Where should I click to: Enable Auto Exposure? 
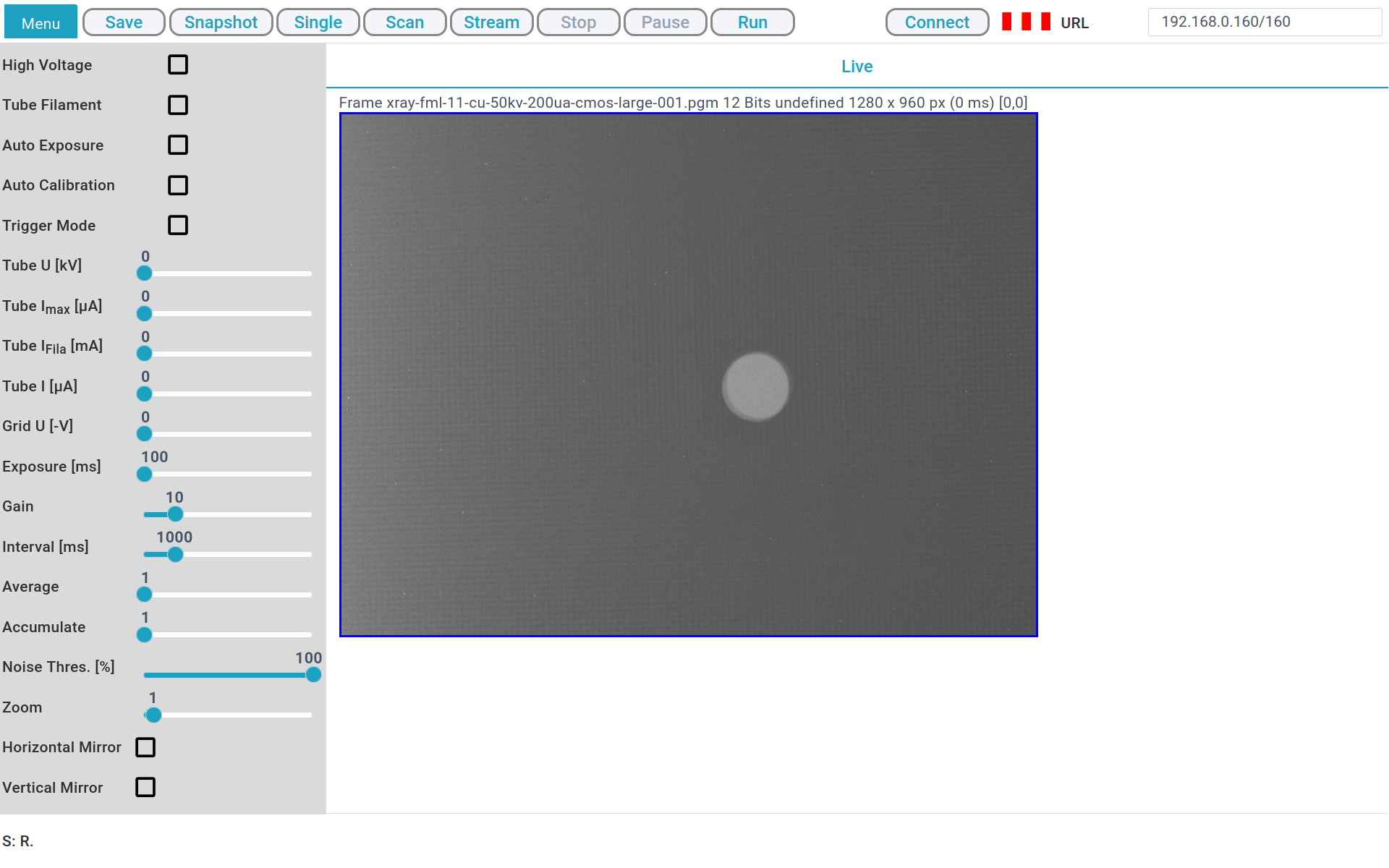coord(178,145)
